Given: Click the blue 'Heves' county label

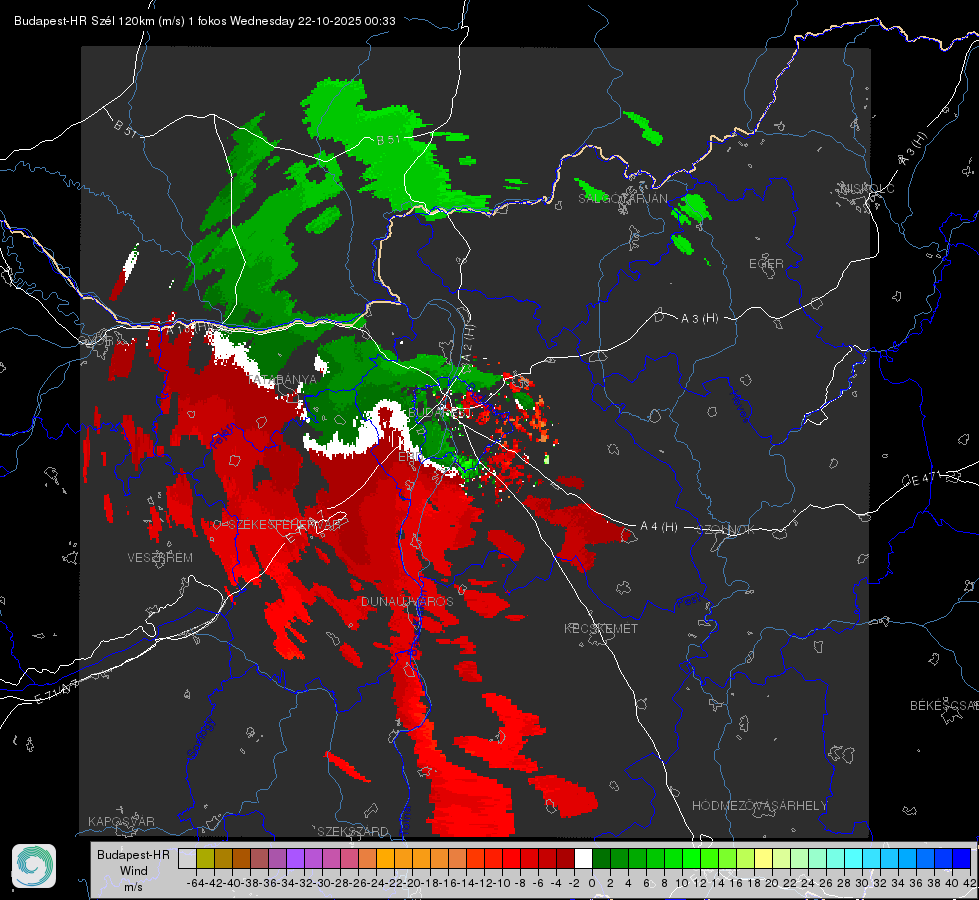Looking at the screenshot, I should [740, 406].
